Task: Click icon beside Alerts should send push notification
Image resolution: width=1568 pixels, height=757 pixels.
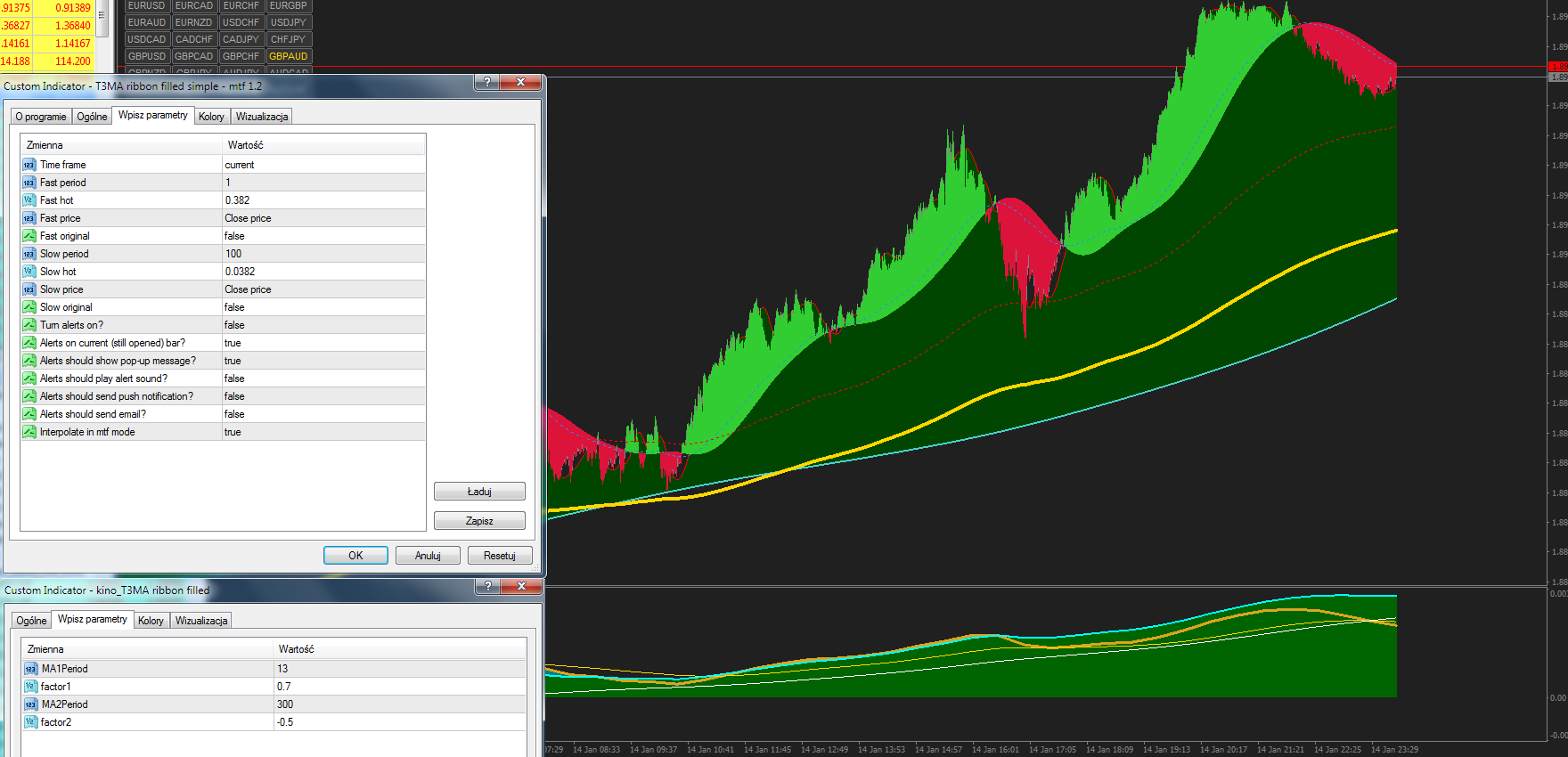Action: 29,396
